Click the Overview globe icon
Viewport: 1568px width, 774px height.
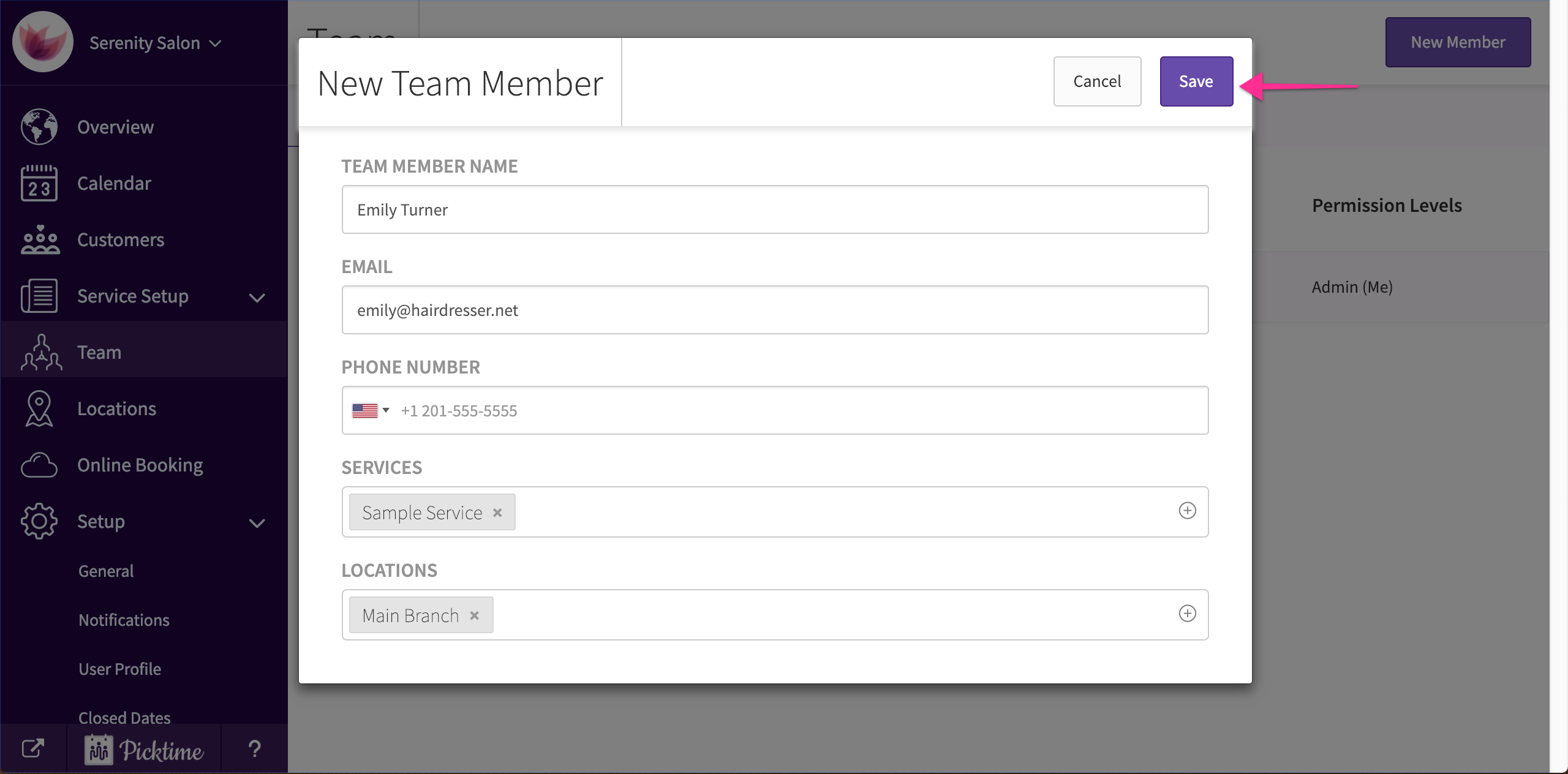tap(39, 127)
